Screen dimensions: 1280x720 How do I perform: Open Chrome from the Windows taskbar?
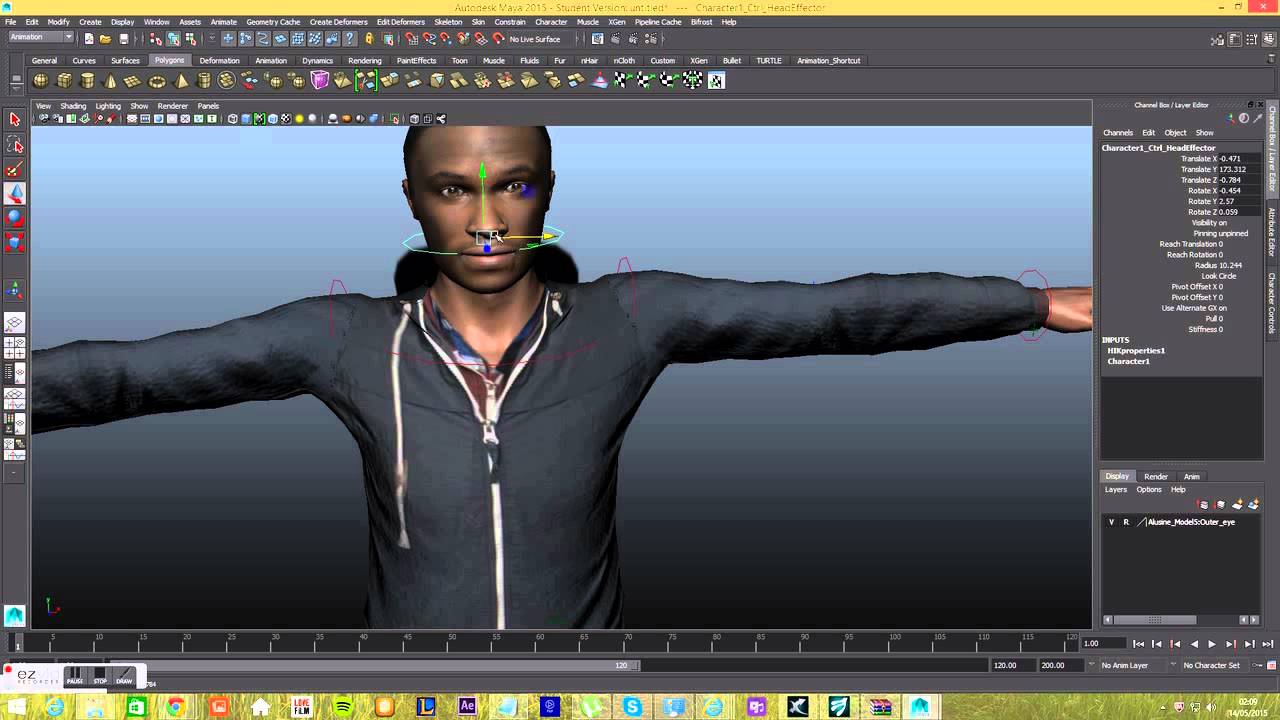click(176, 707)
